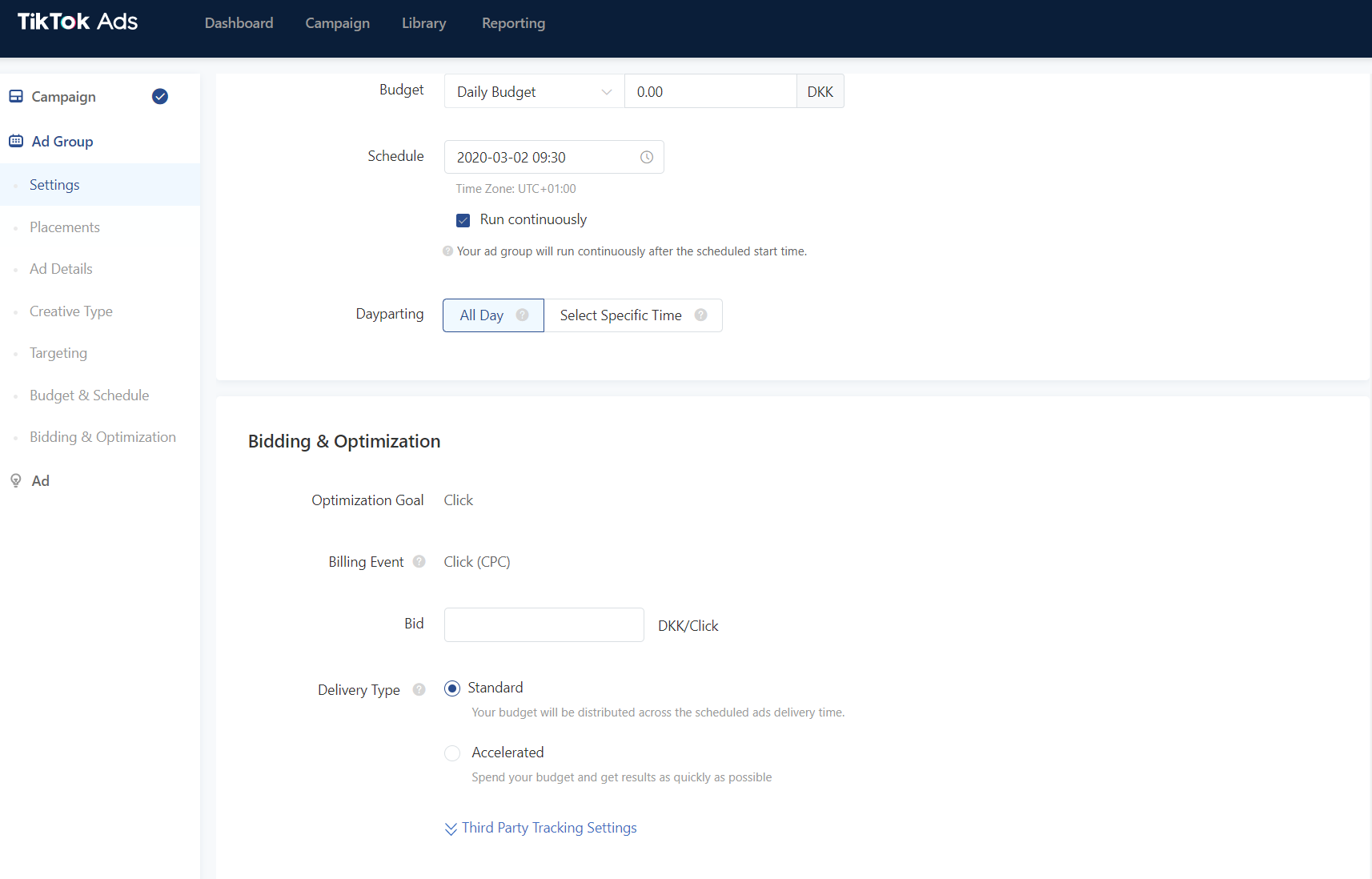The image size is (1372, 879).
Task: Click the Delivery Type help icon
Action: coord(419,689)
